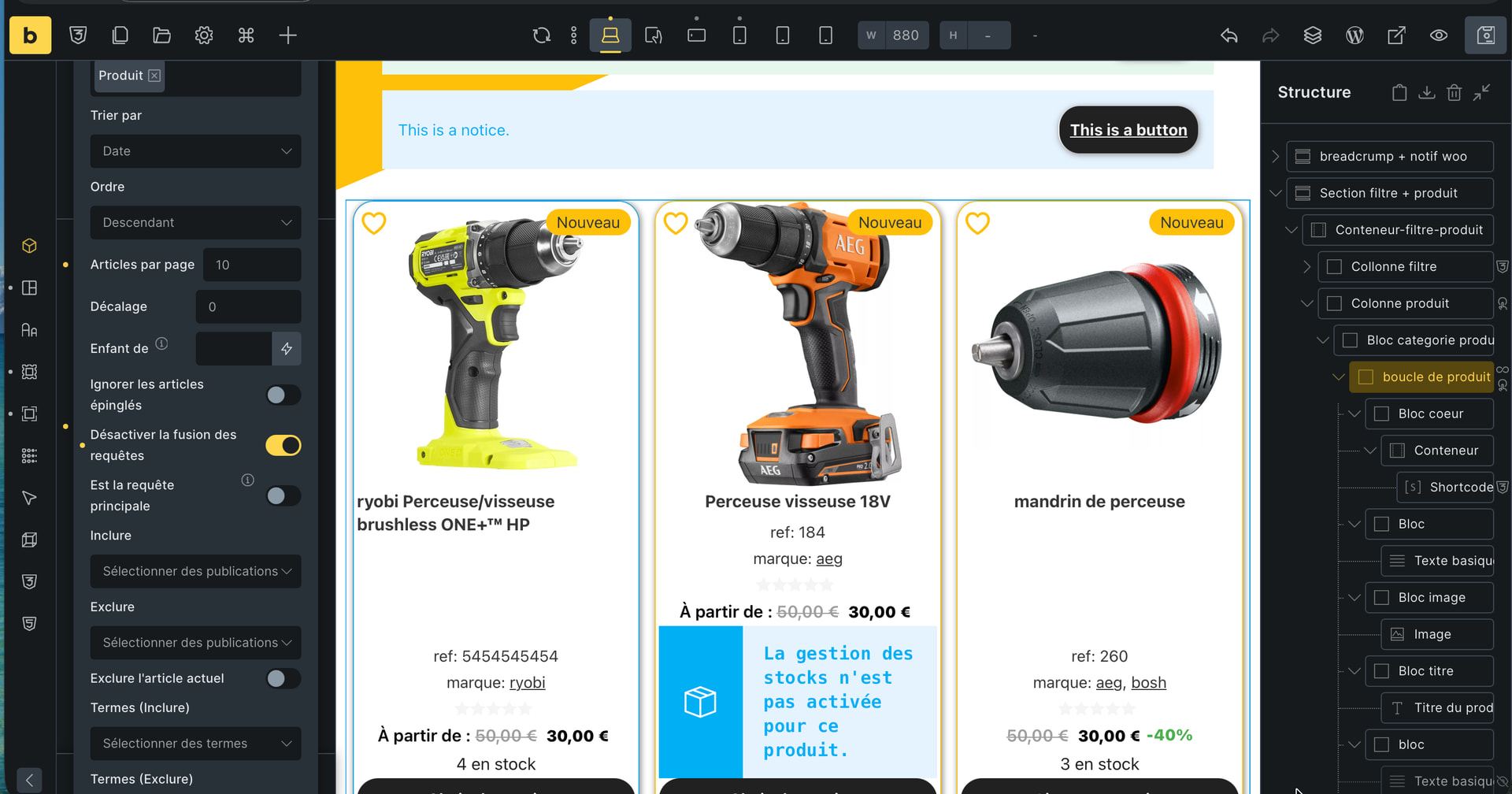Click the reload canvas icon
The width and height of the screenshot is (1512, 794).
point(541,35)
